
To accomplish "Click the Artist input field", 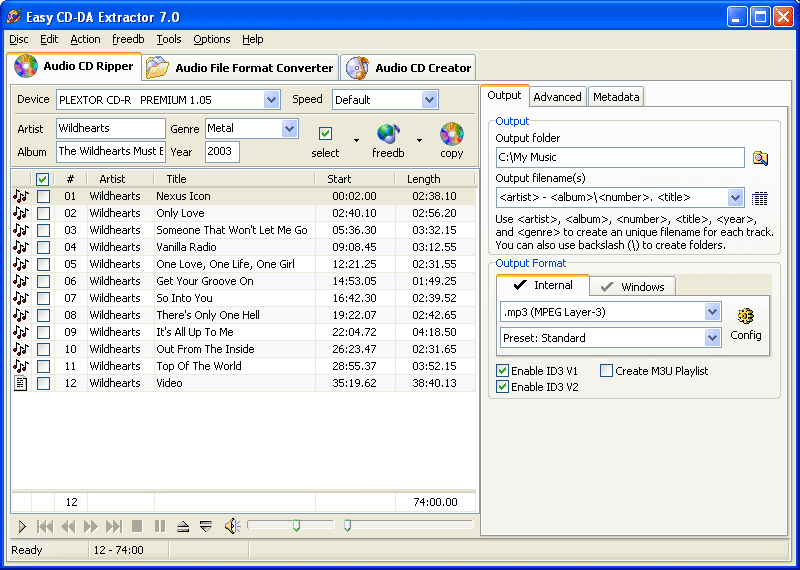I will click(111, 129).
